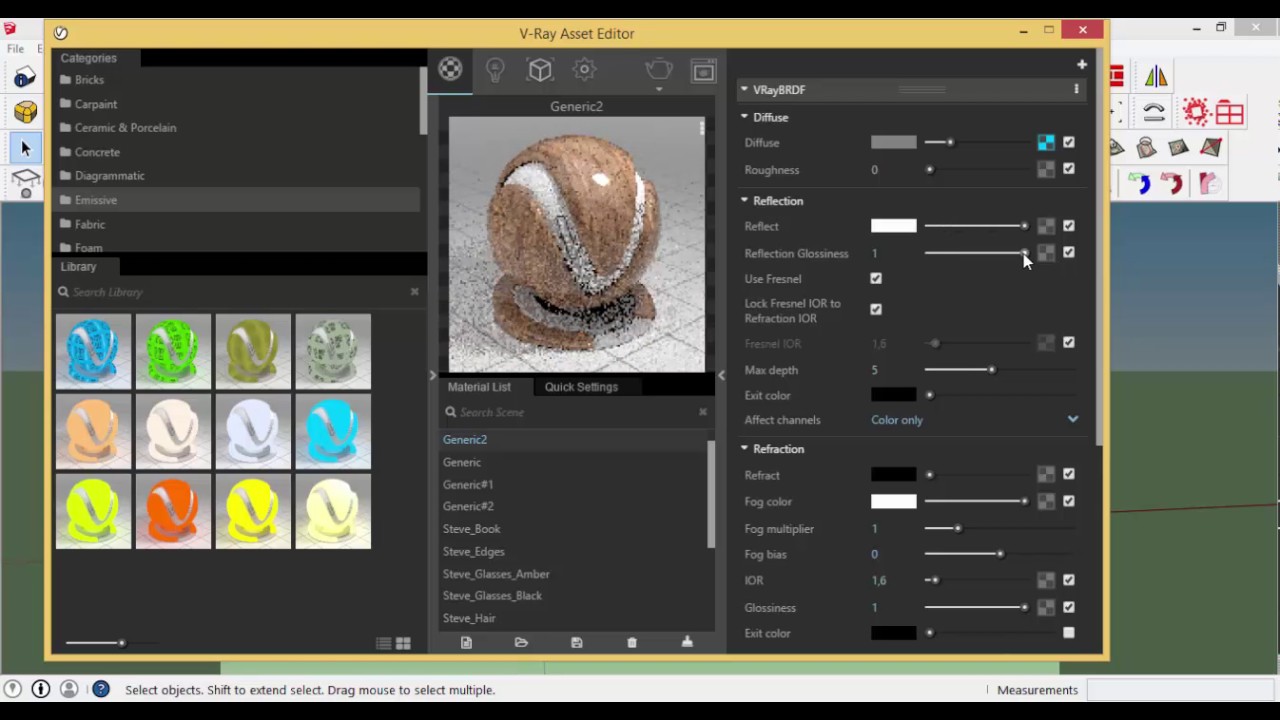The width and height of the screenshot is (1280, 720).
Task: Switch library to list view
Action: point(383,644)
